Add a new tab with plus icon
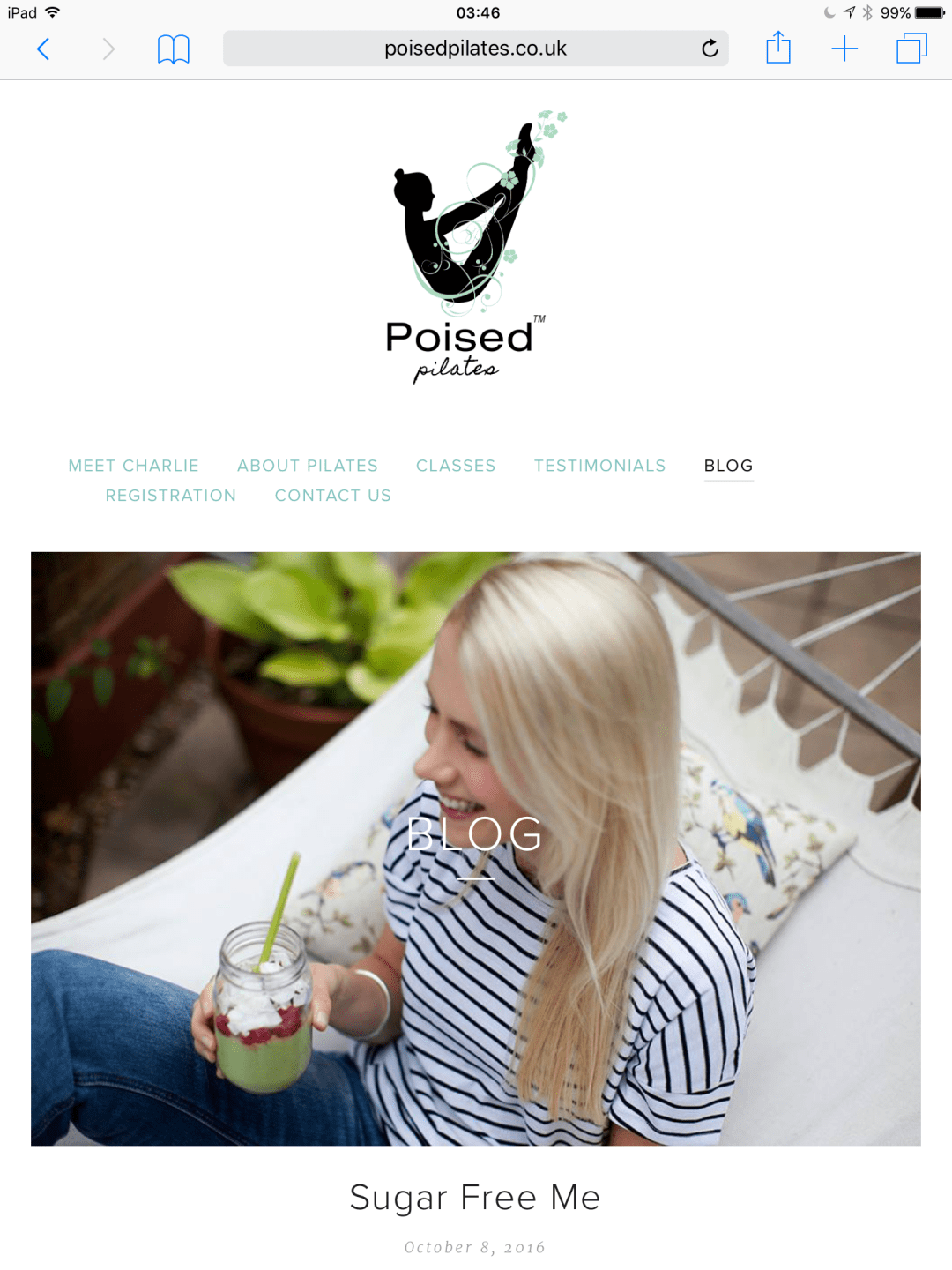 tap(844, 49)
